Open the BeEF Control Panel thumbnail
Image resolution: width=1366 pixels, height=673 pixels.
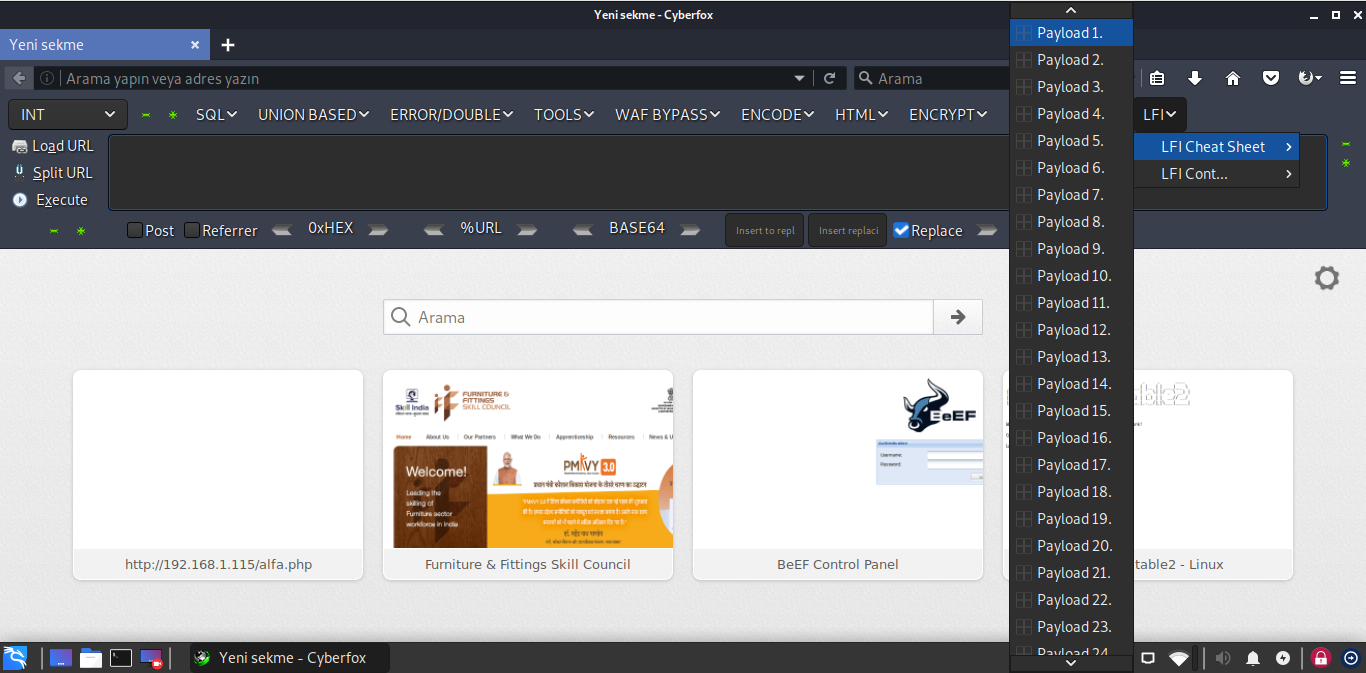(837, 474)
